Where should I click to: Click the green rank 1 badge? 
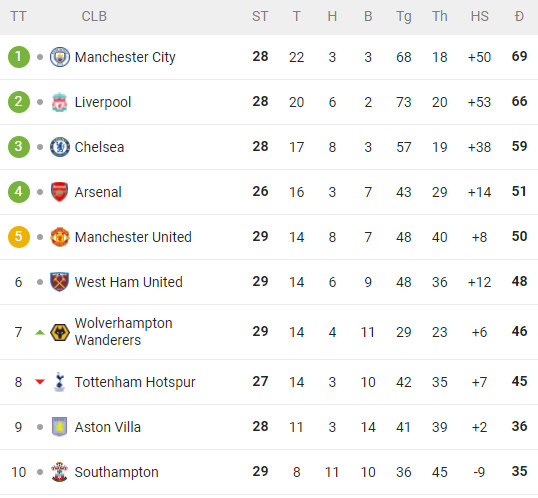[x=19, y=57]
